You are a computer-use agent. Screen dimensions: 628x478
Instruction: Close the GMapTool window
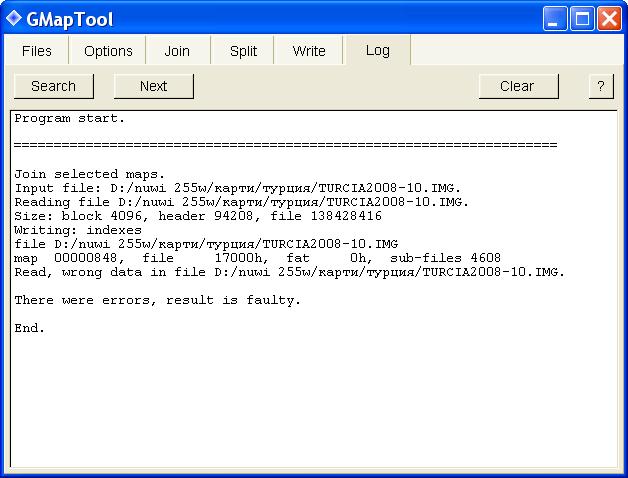pos(609,18)
